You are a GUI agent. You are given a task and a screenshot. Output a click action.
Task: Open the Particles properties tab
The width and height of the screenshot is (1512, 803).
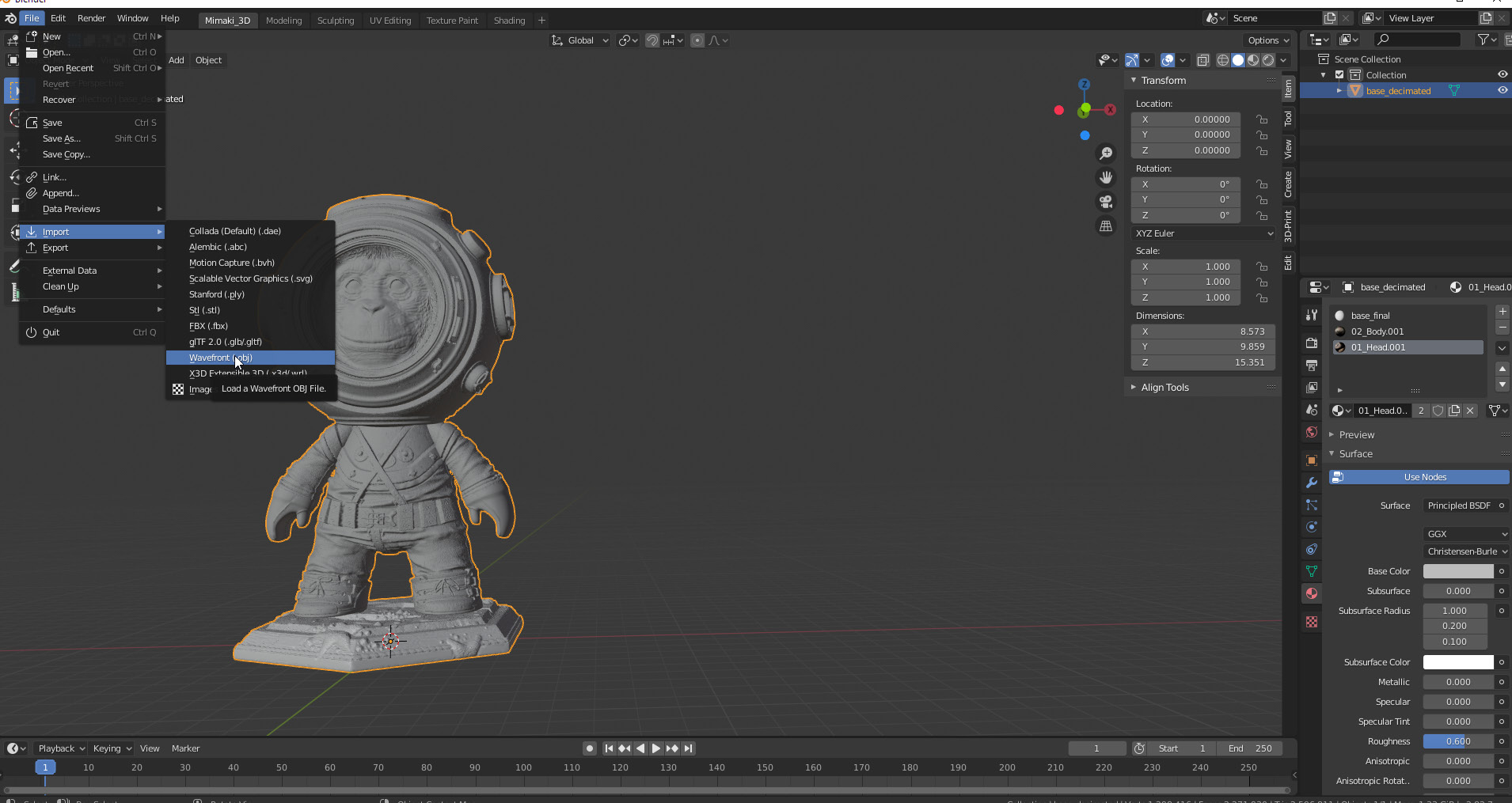[1312, 505]
